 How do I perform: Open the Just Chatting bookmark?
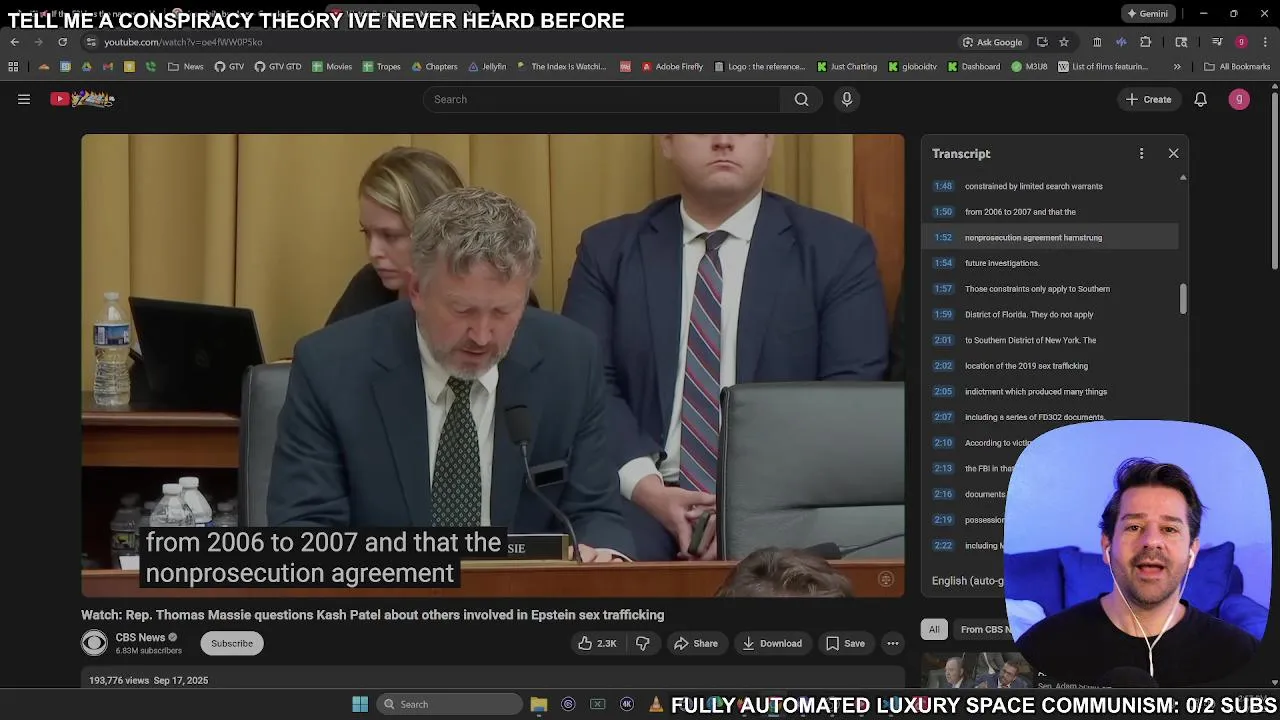click(x=847, y=67)
